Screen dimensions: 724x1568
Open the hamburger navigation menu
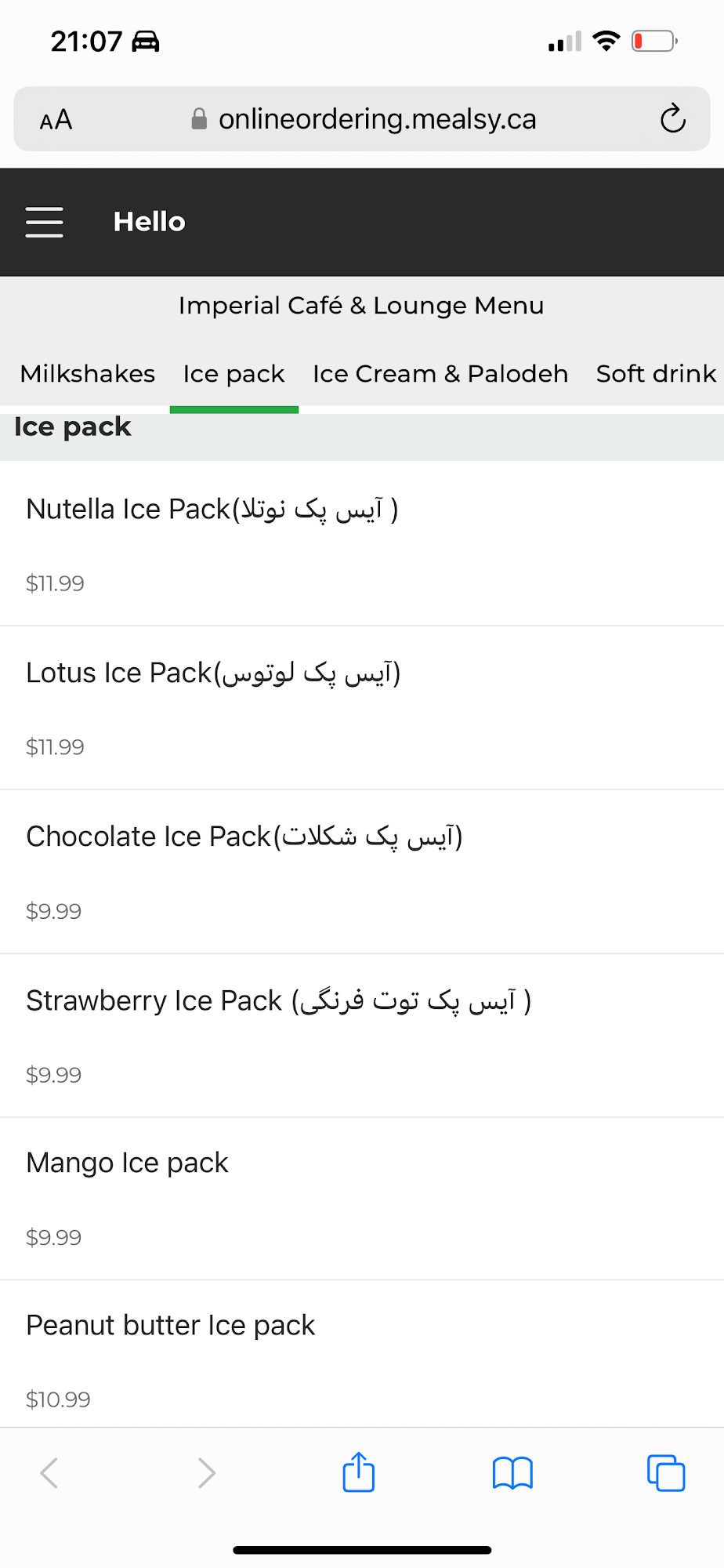tap(45, 222)
